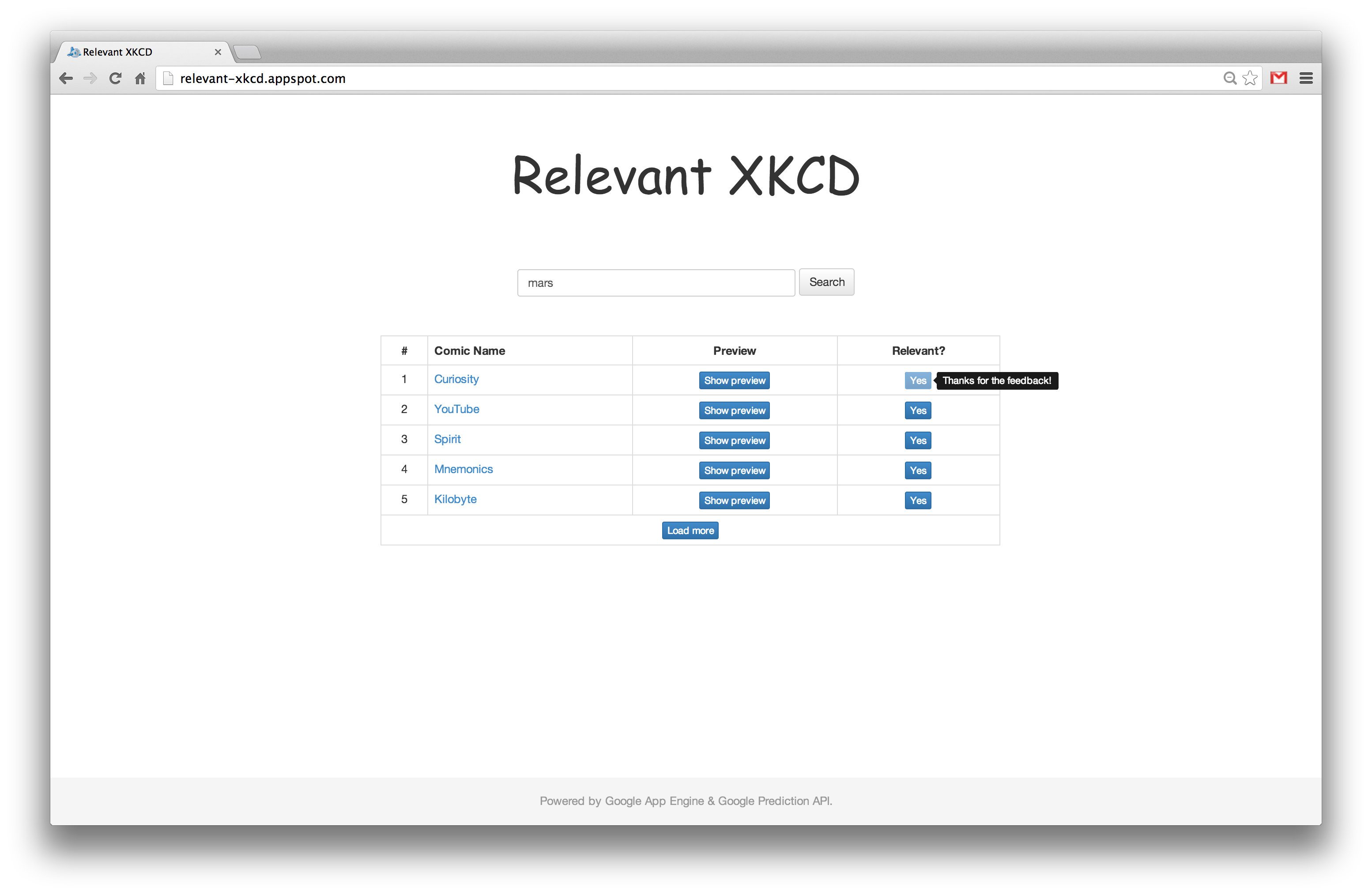Click the Search button
The height and width of the screenshot is (895, 1372).
[826, 282]
